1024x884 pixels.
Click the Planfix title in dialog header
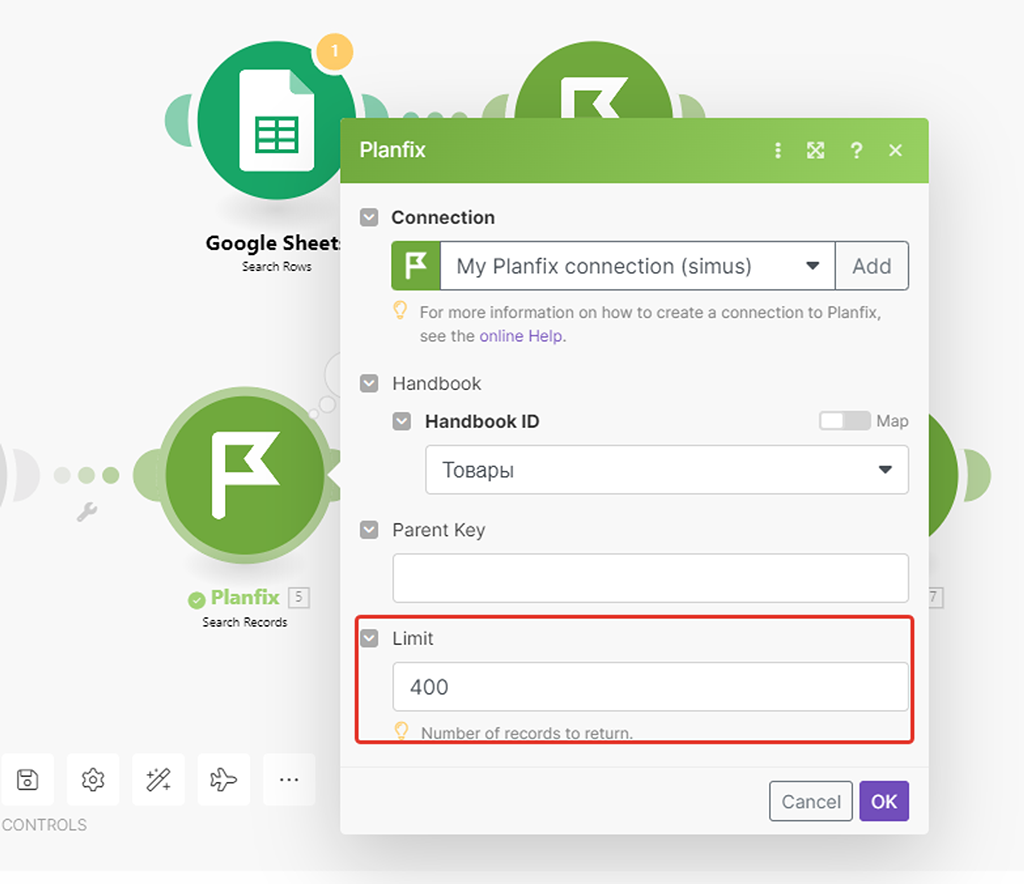click(x=392, y=150)
